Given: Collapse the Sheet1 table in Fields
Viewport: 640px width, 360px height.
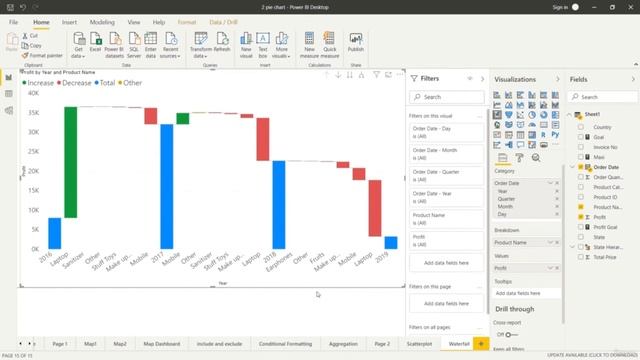Looking at the screenshot, I should coord(570,115).
